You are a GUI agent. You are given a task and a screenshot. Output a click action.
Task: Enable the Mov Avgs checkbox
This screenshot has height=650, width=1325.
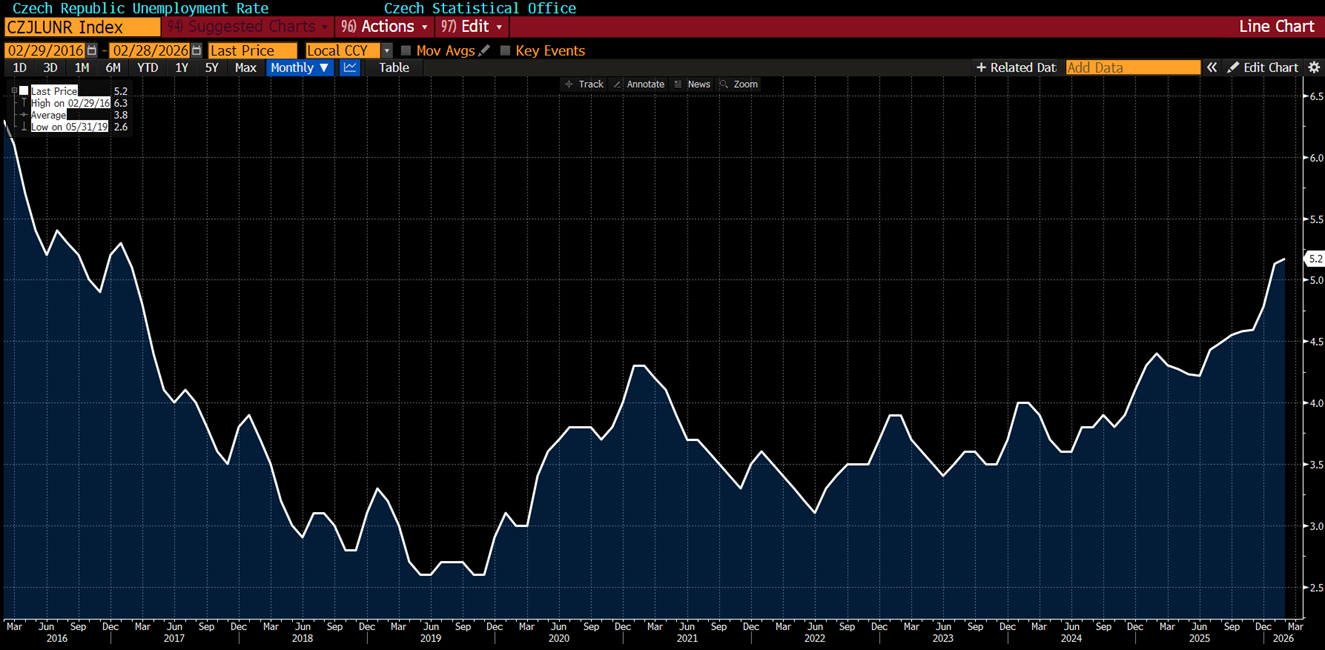pyautogui.click(x=406, y=50)
